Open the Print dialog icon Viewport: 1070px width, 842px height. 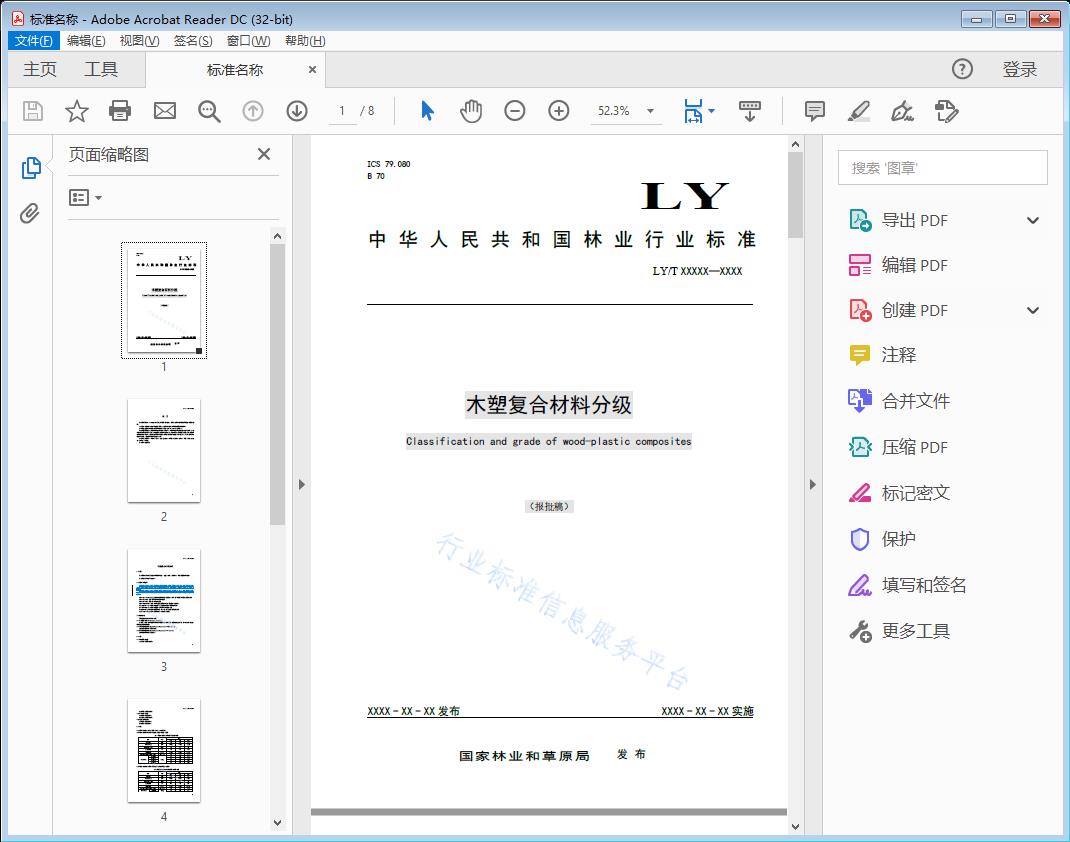[x=120, y=111]
